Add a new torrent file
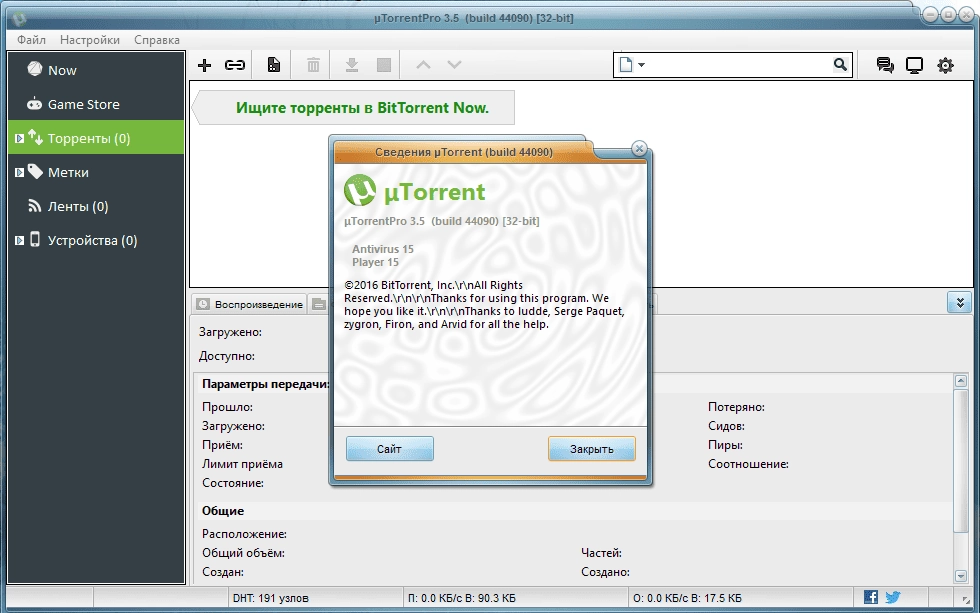Screen dimensions: 980x613 (204, 64)
